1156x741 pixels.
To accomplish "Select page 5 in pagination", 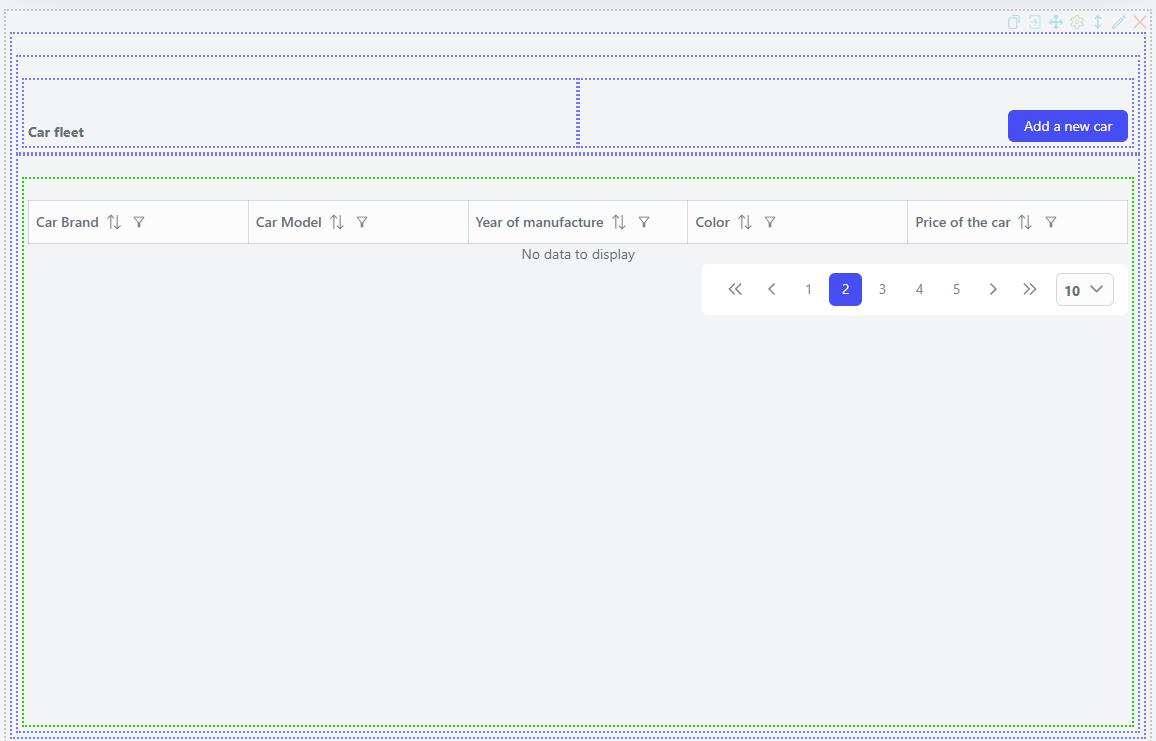I will coord(956,290).
